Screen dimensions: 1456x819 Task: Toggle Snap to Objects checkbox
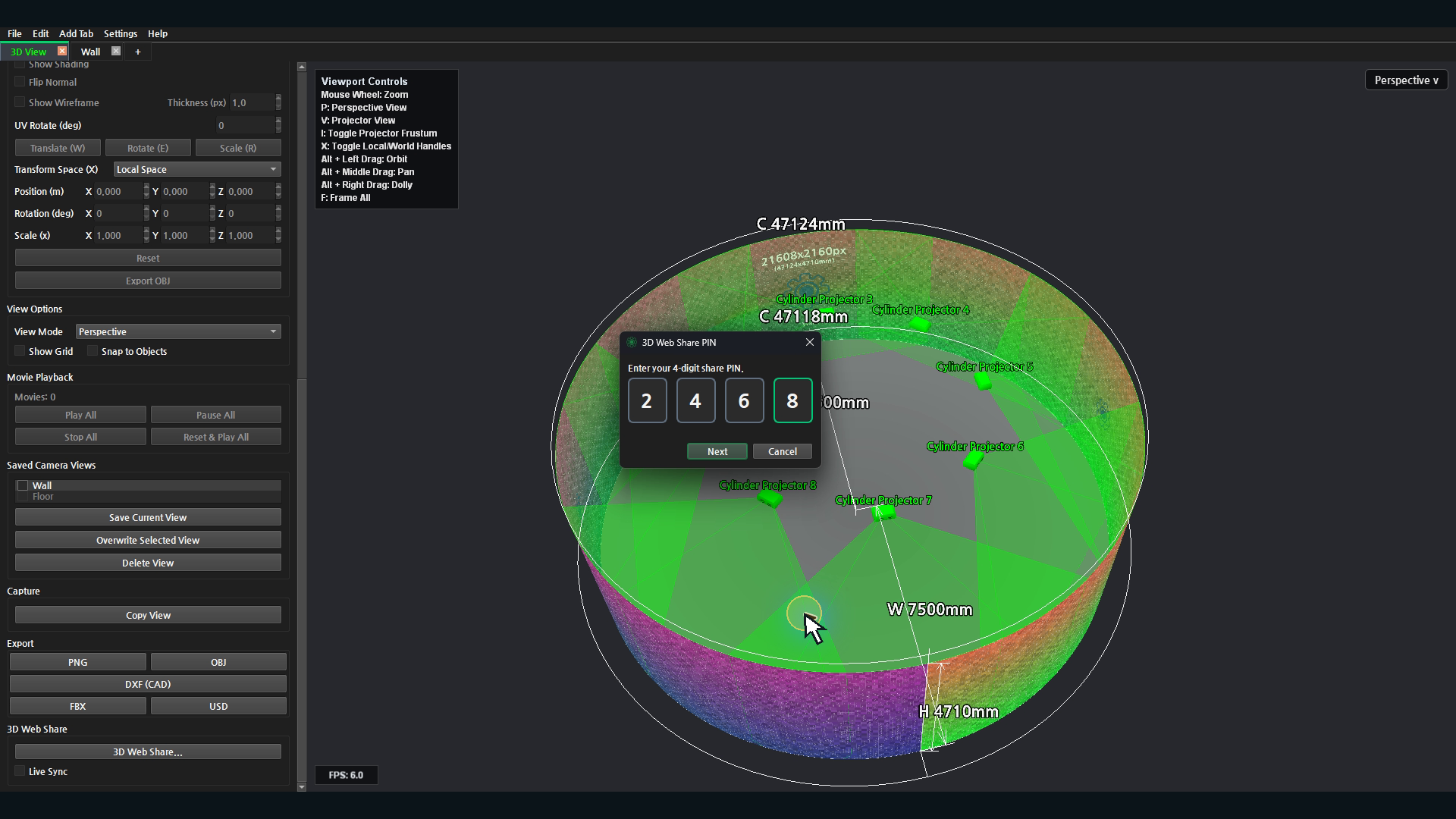(93, 351)
